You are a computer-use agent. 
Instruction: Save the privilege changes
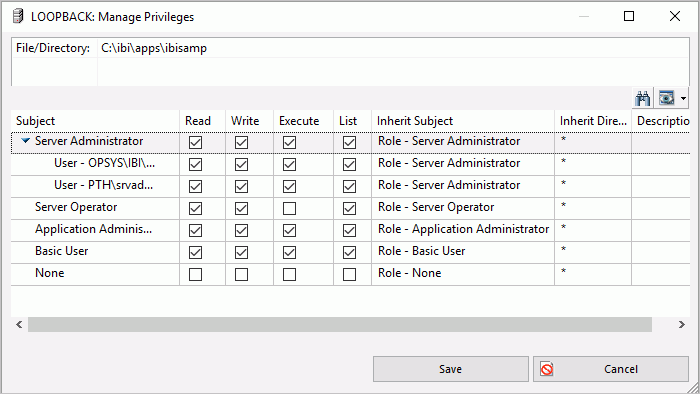point(451,369)
